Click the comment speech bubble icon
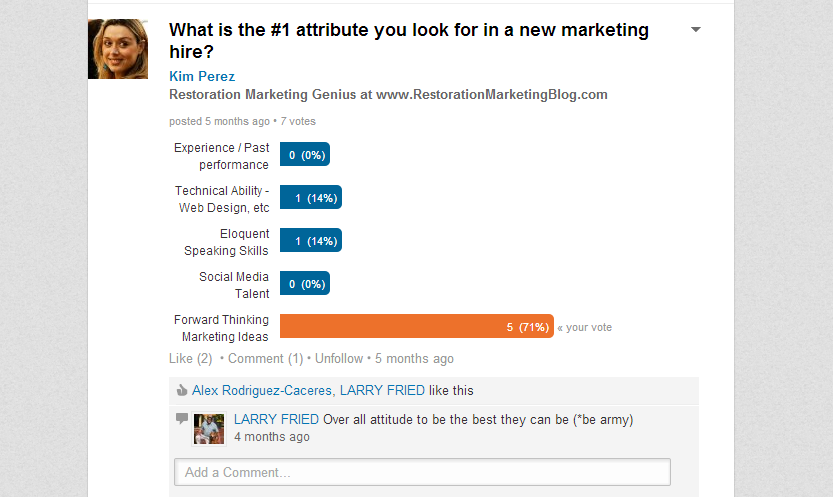This screenshot has height=497, width=833. point(182,418)
